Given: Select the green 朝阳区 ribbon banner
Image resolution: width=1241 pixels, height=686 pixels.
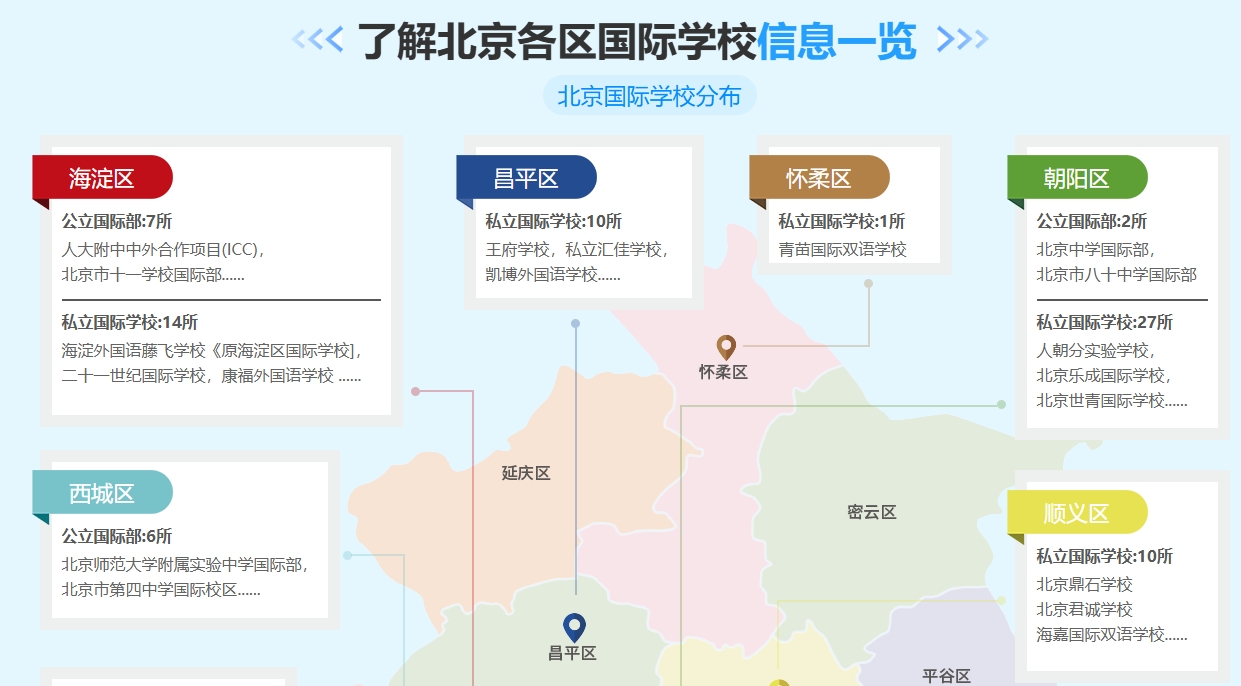Looking at the screenshot, I should click(x=1075, y=177).
